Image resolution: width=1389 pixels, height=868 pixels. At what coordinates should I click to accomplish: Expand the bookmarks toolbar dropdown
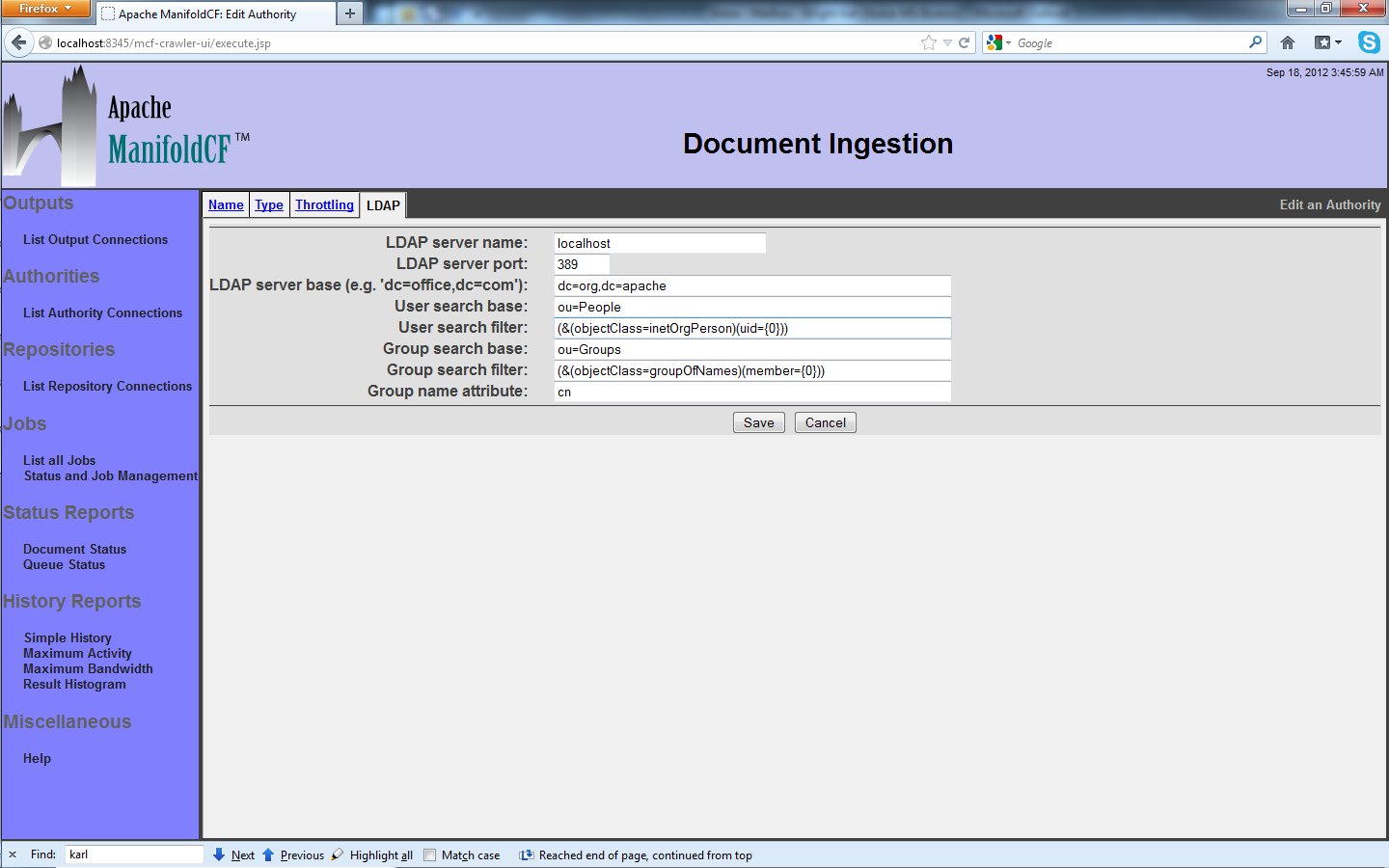[1328, 42]
